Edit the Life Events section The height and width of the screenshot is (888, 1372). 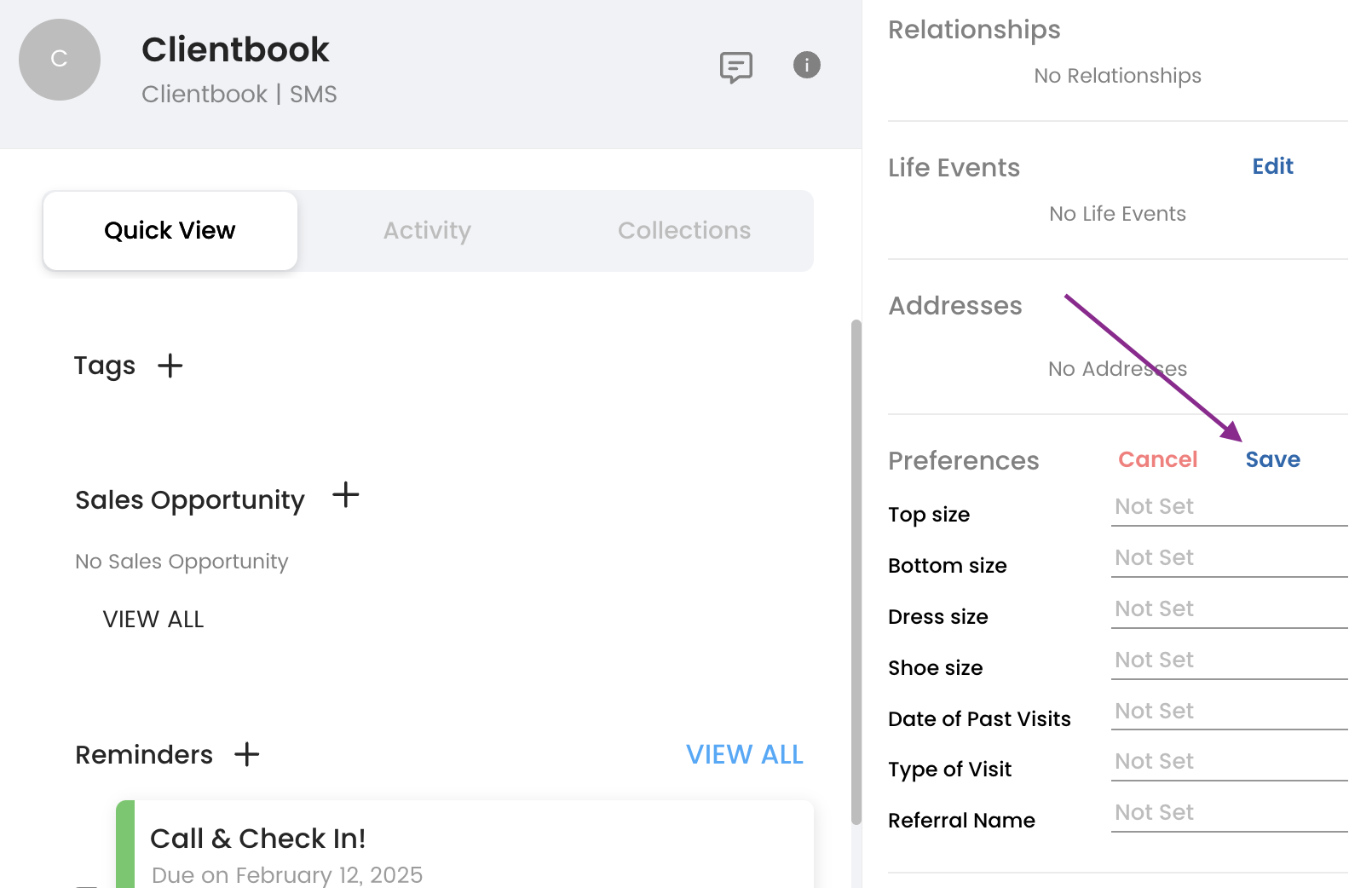pos(1271,166)
